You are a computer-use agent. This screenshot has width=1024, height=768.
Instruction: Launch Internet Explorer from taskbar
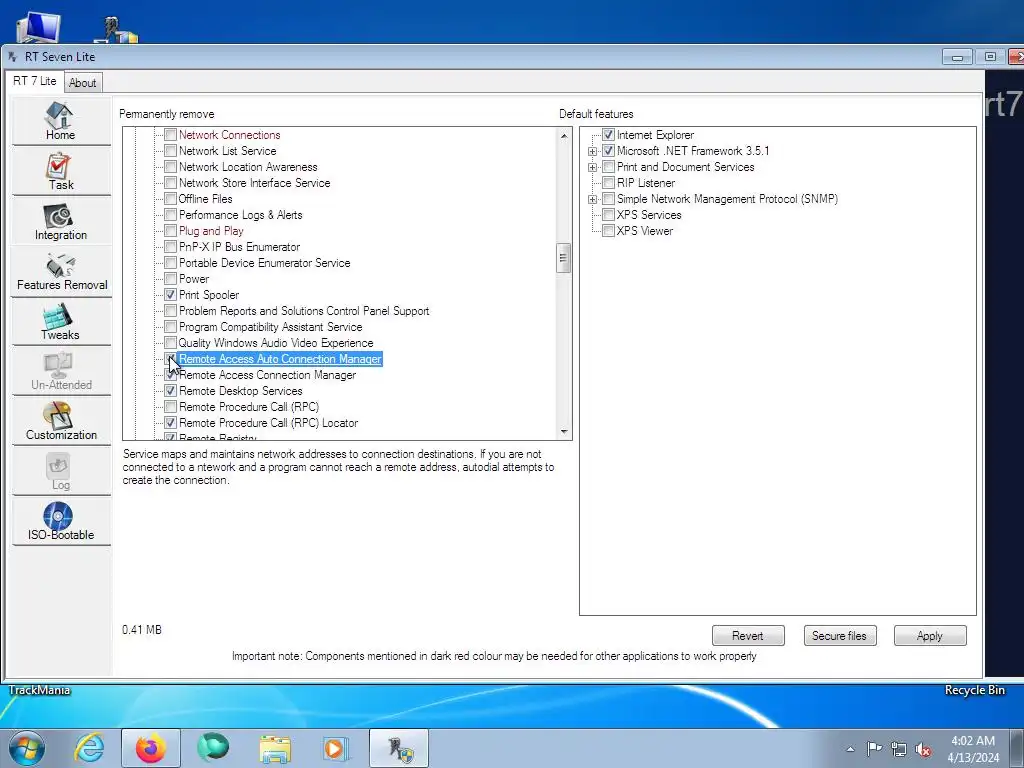pos(89,748)
